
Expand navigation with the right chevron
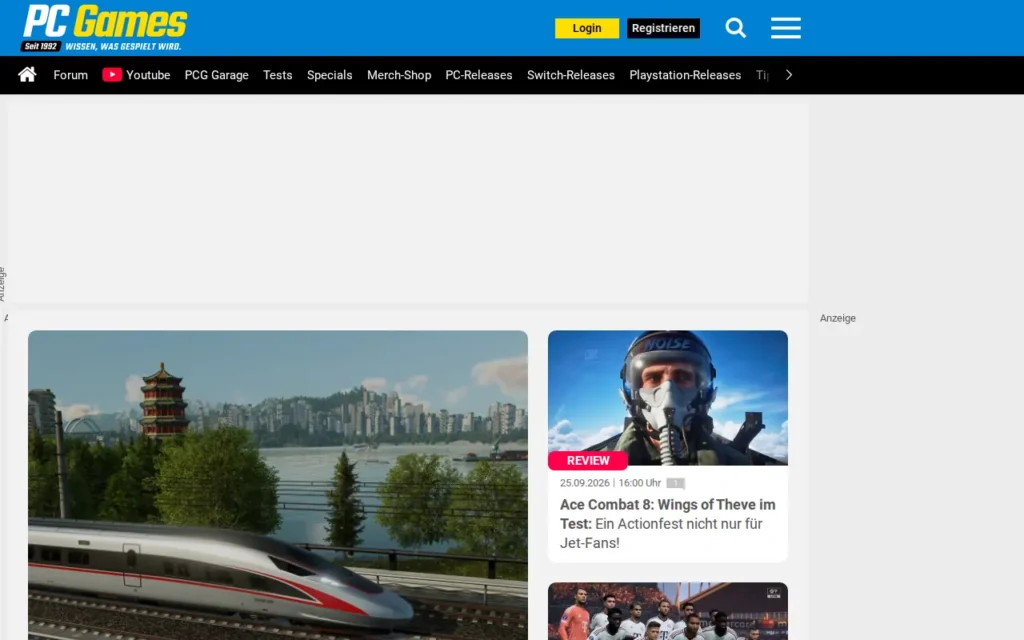click(x=789, y=75)
